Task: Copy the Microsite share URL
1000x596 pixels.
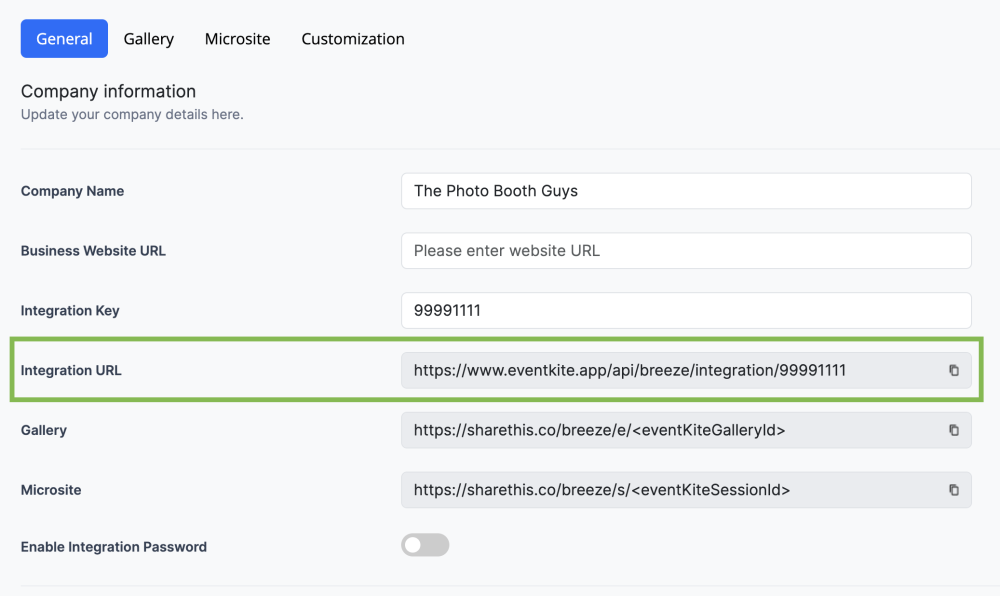Action: click(x=954, y=491)
